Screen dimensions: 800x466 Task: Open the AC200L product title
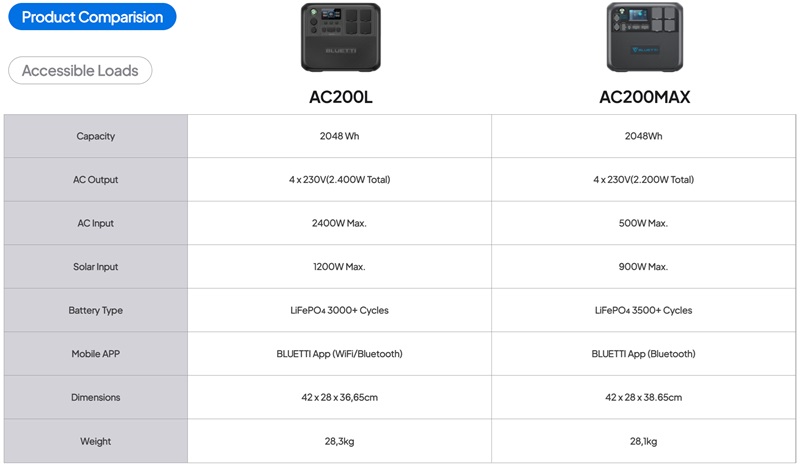[x=340, y=97]
